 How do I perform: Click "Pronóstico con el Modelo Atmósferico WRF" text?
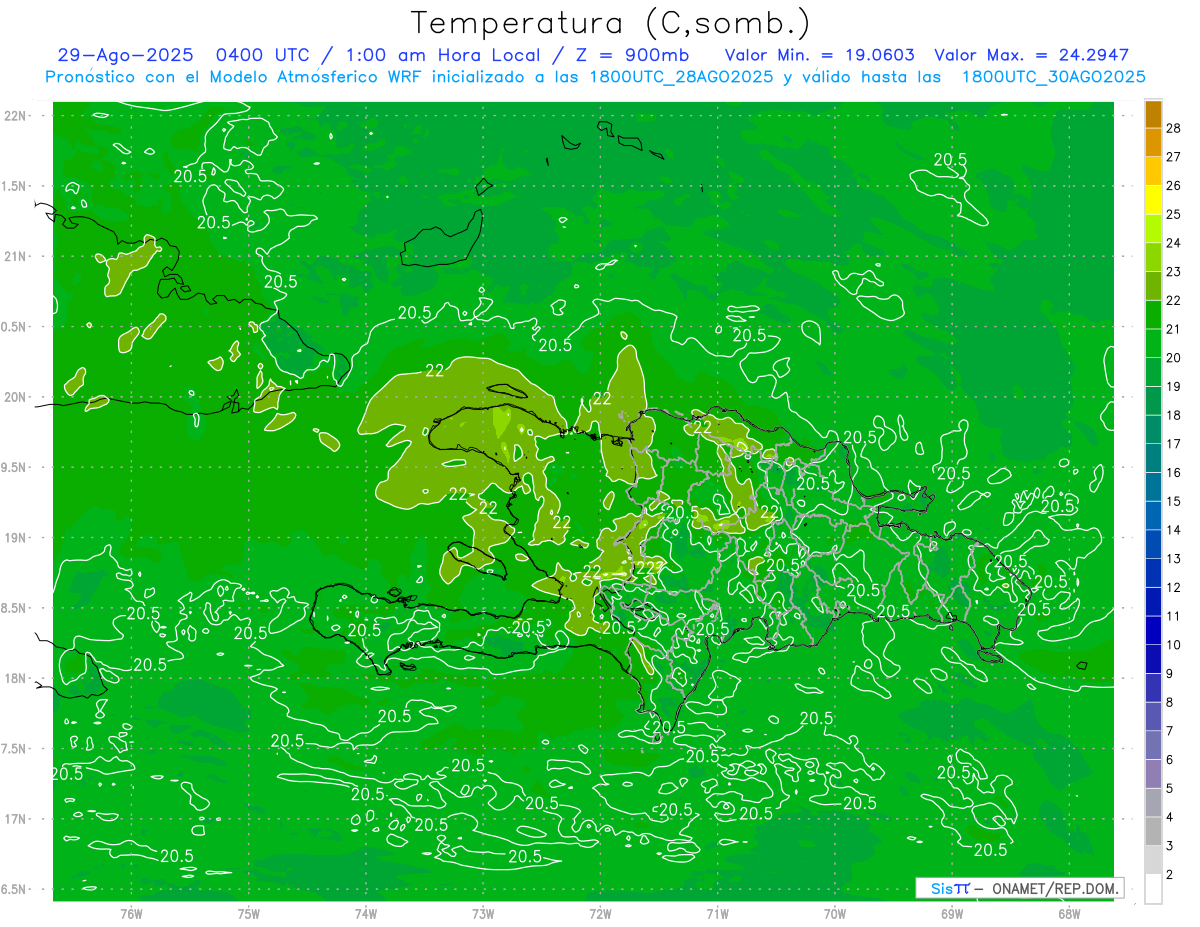click(234, 77)
